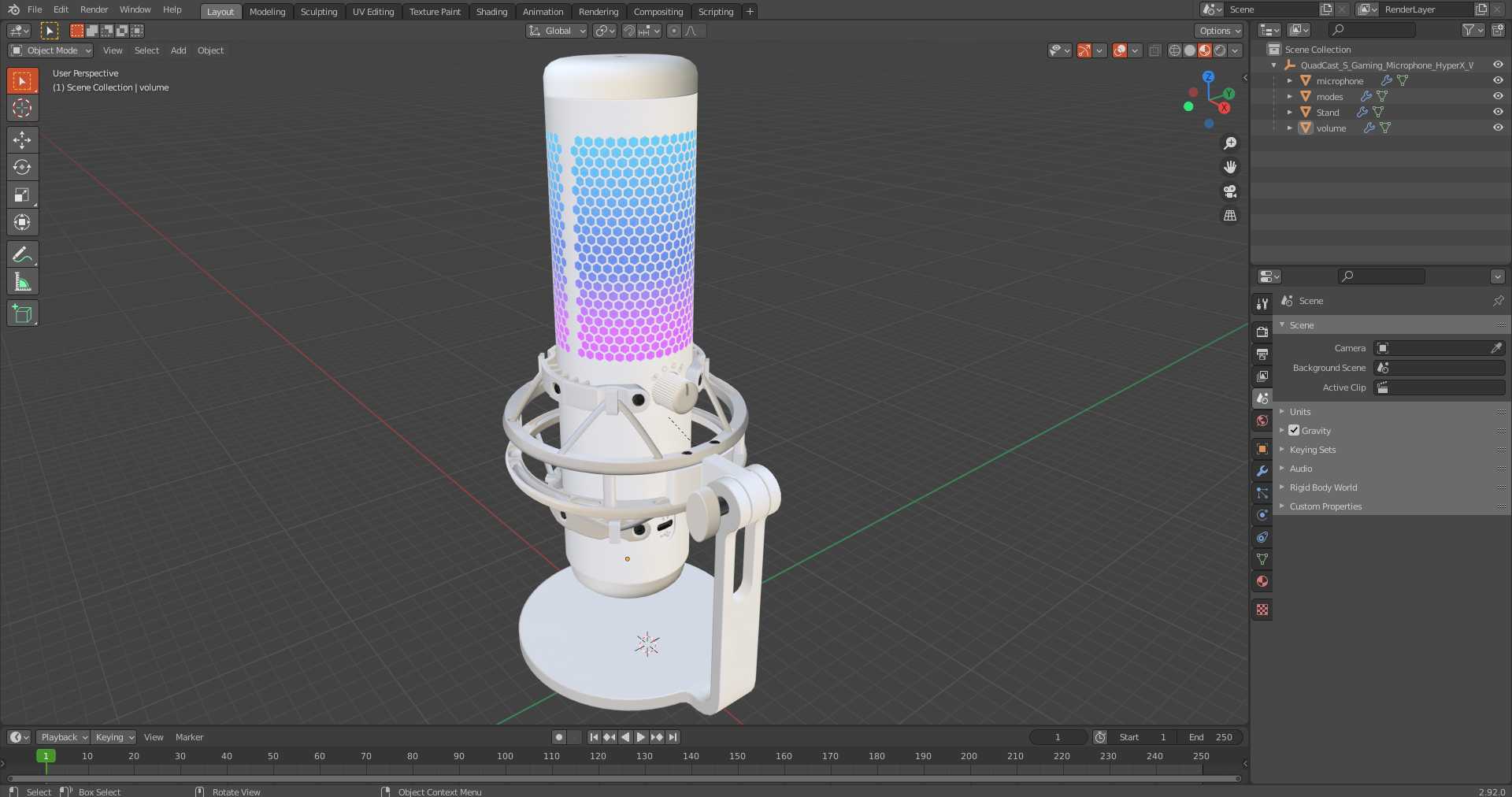Toggle the Gravity checkbox
Screen dimensions: 1512x797
click(1294, 431)
